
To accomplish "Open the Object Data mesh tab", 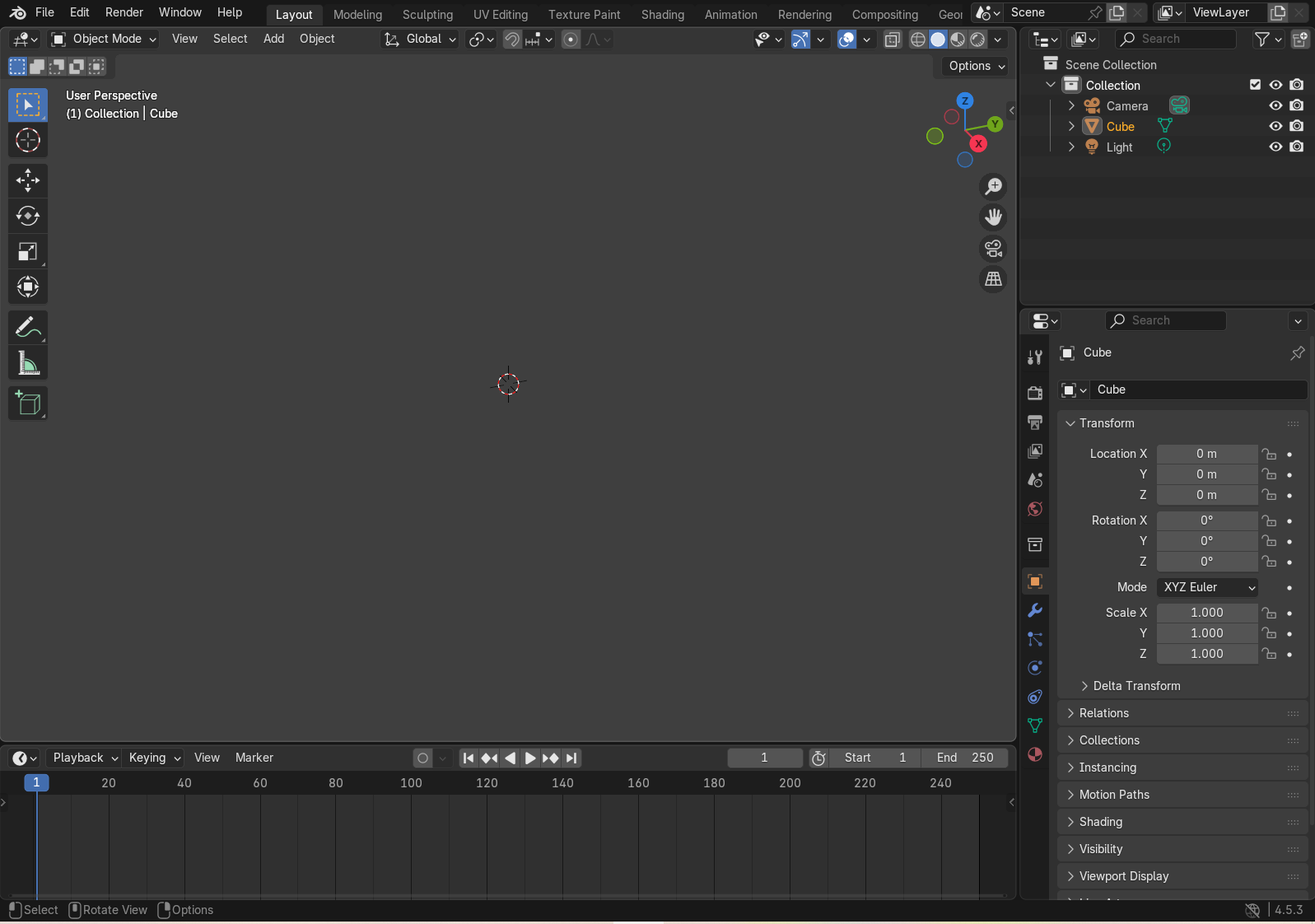I will click(x=1035, y=726).
